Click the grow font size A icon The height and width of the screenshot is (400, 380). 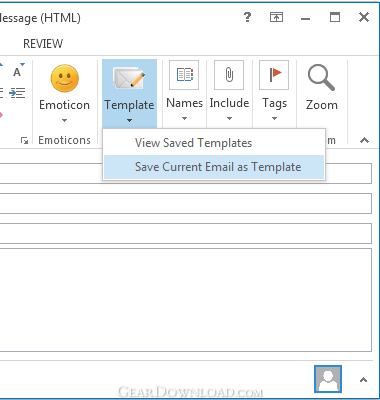pyautogui.click(x=18, y=70)
